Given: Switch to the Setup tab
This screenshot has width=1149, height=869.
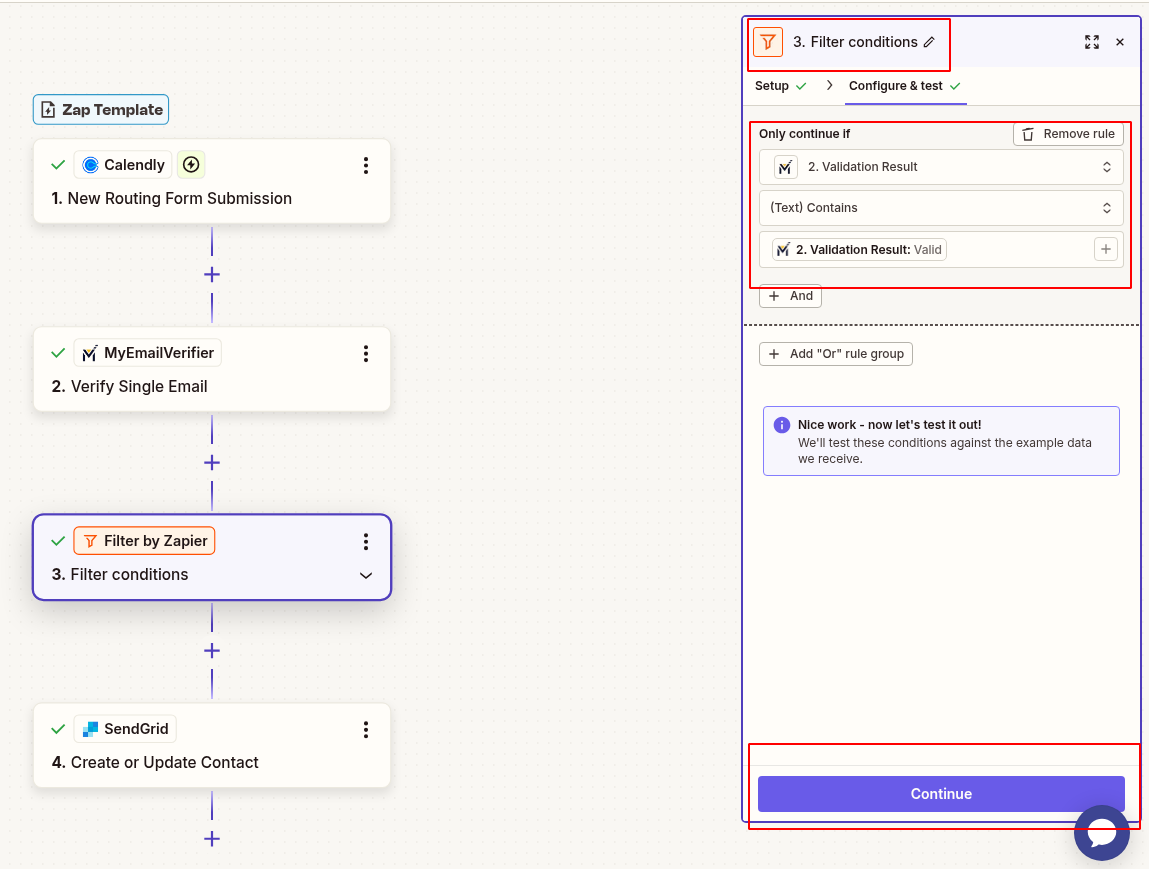Looking at the screenshot, I should click(x=774, y=86).
